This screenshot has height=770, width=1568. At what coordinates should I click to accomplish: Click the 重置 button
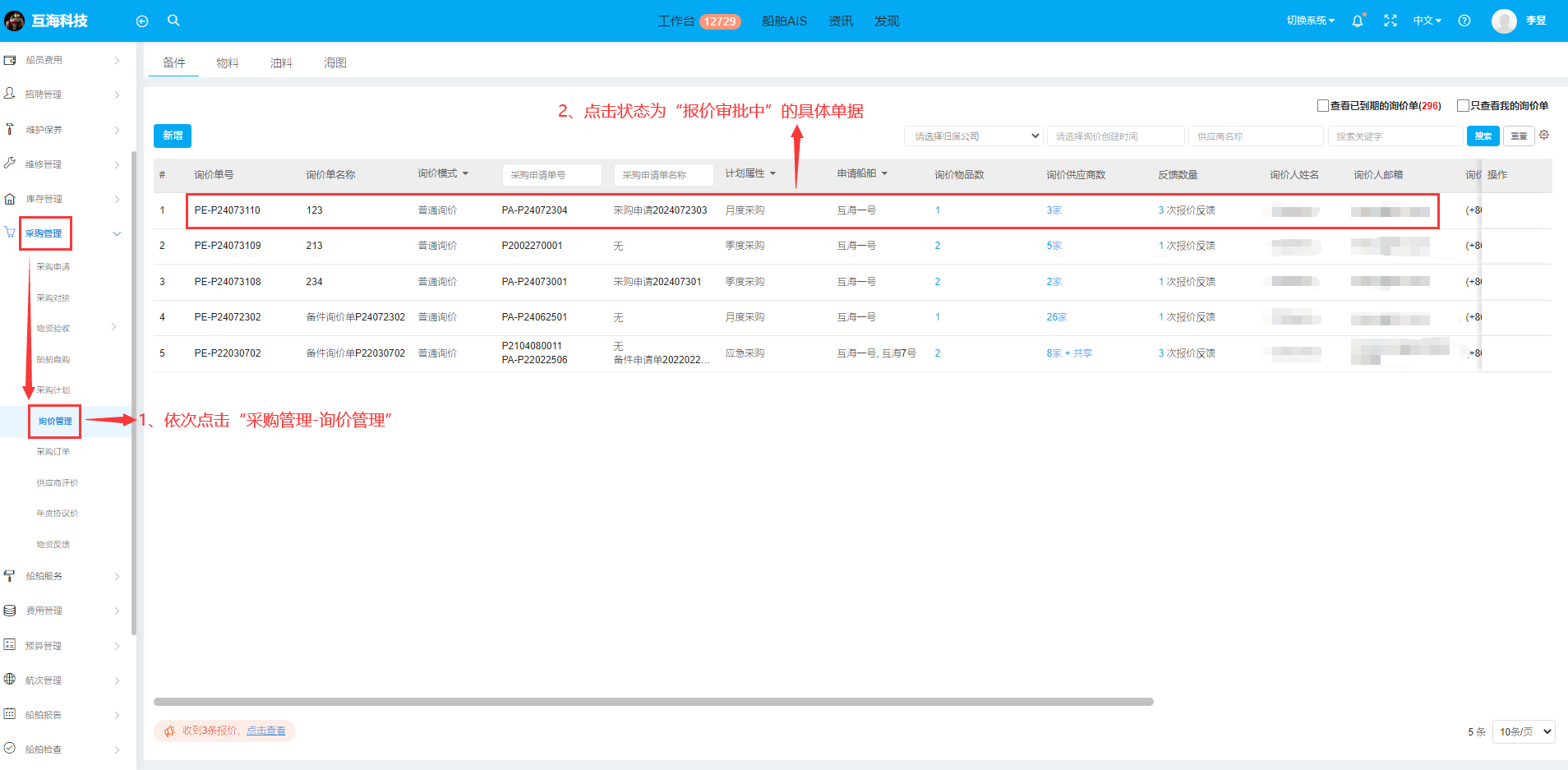click(x=1519, y=136)
